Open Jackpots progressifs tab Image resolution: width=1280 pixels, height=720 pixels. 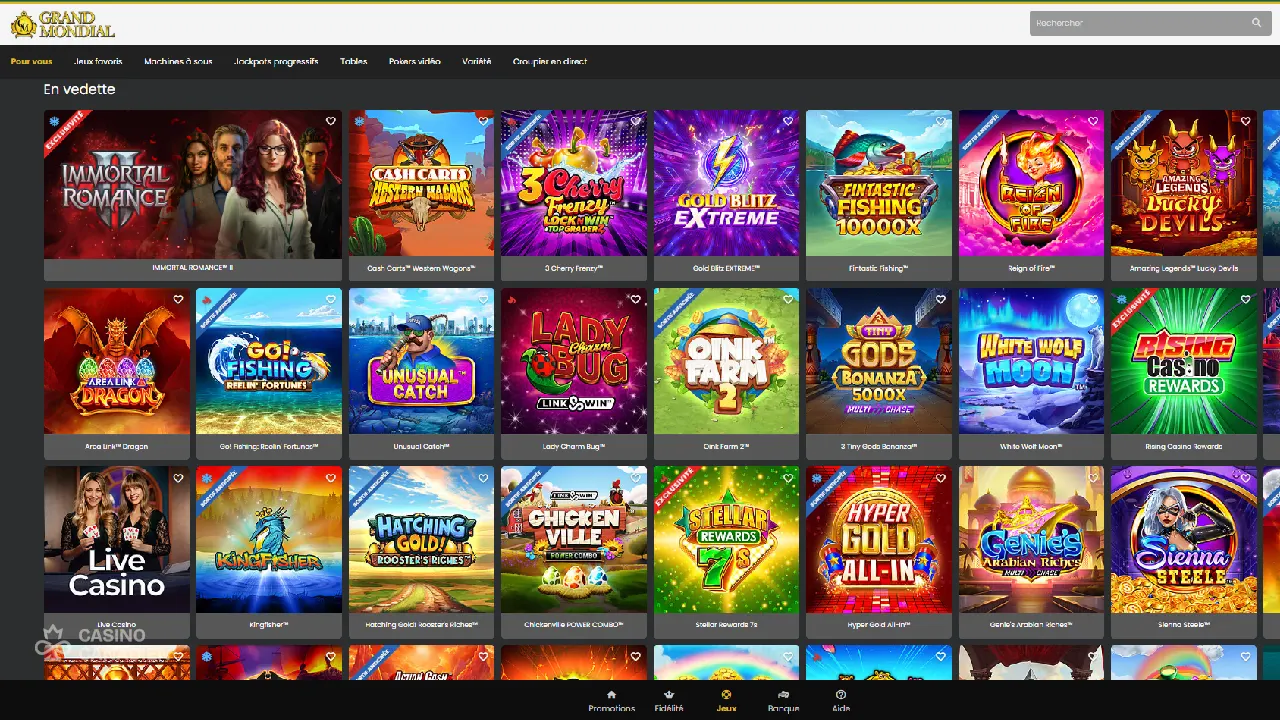[276, 61]
